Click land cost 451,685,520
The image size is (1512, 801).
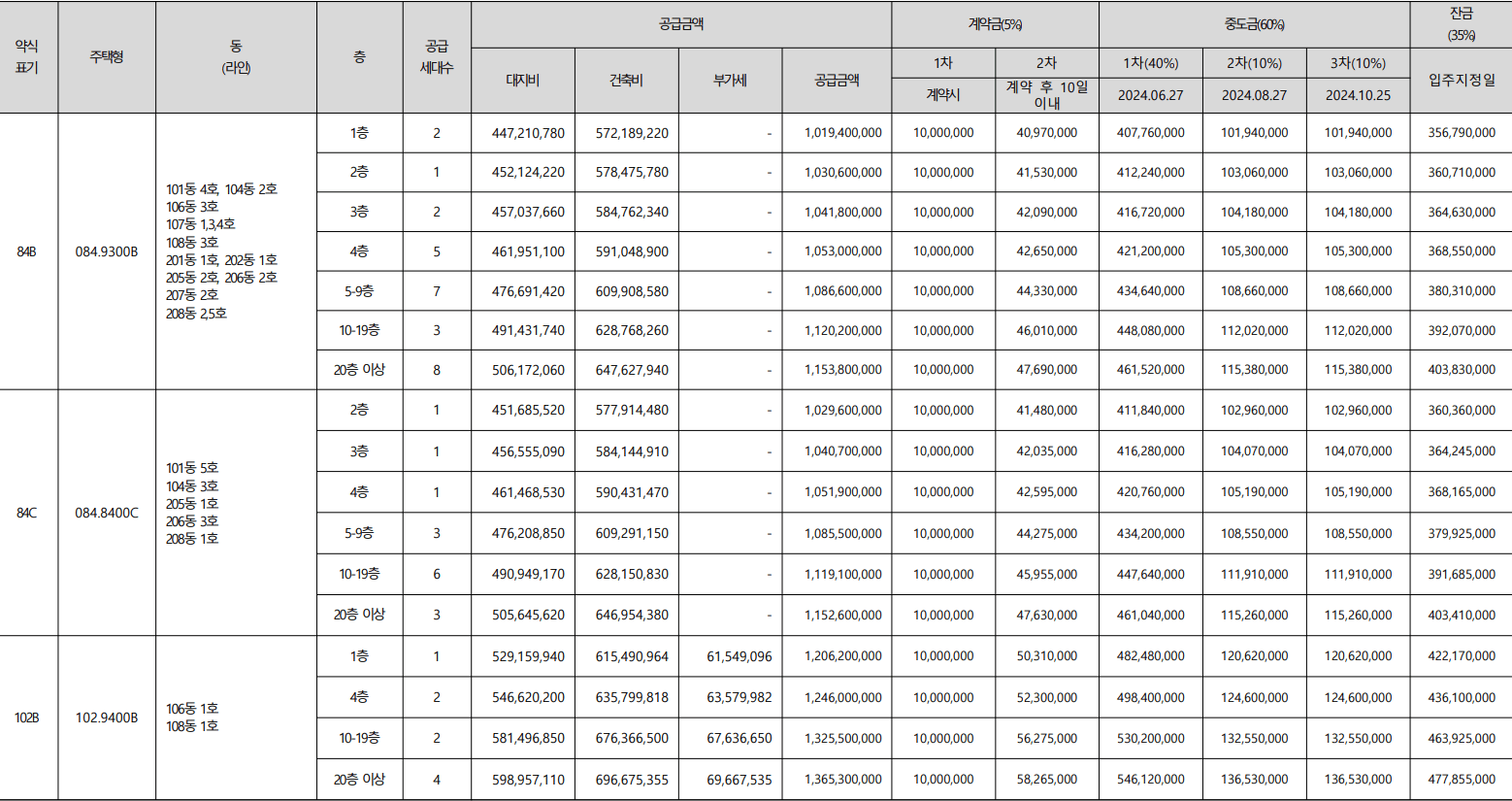[x=528, y=411]
